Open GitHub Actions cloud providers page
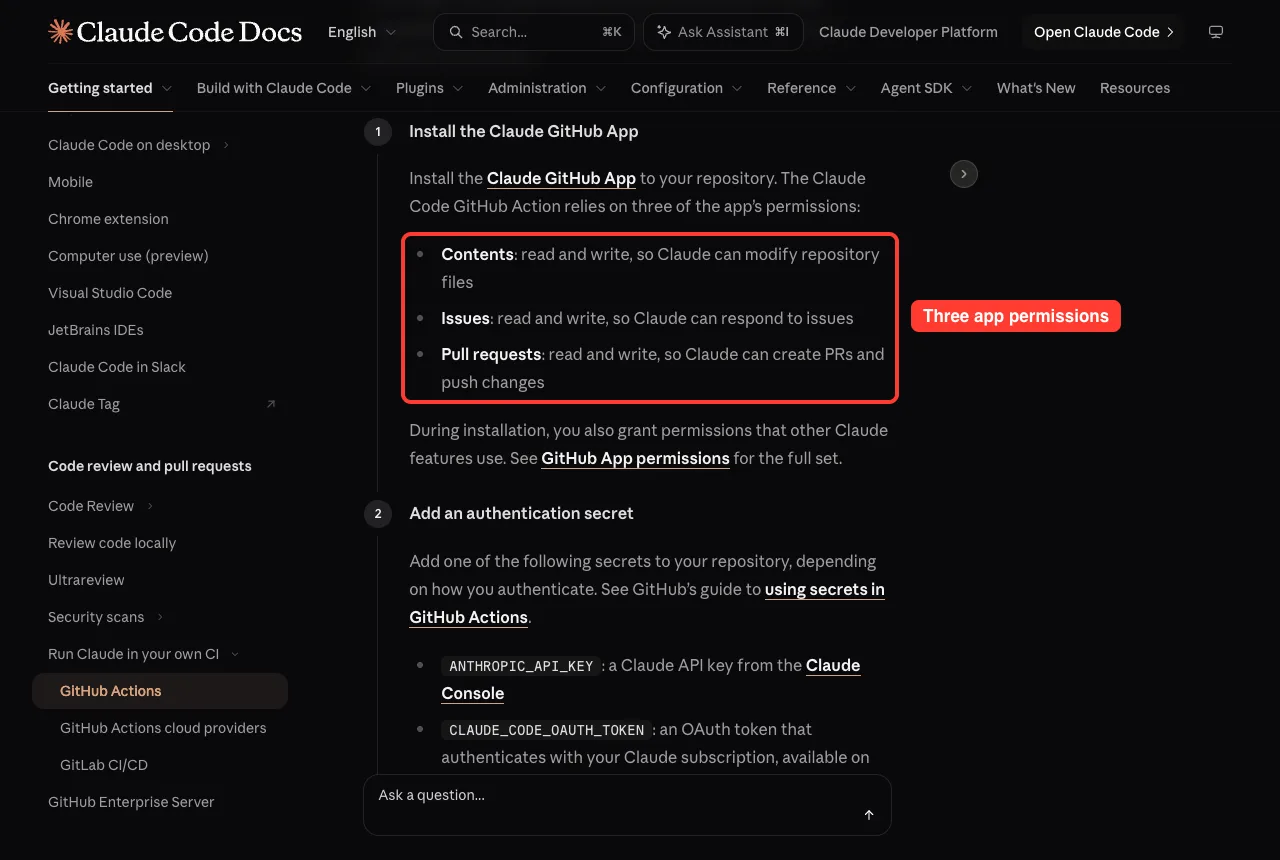This screenshot has width=1280, height=860. 163,728
